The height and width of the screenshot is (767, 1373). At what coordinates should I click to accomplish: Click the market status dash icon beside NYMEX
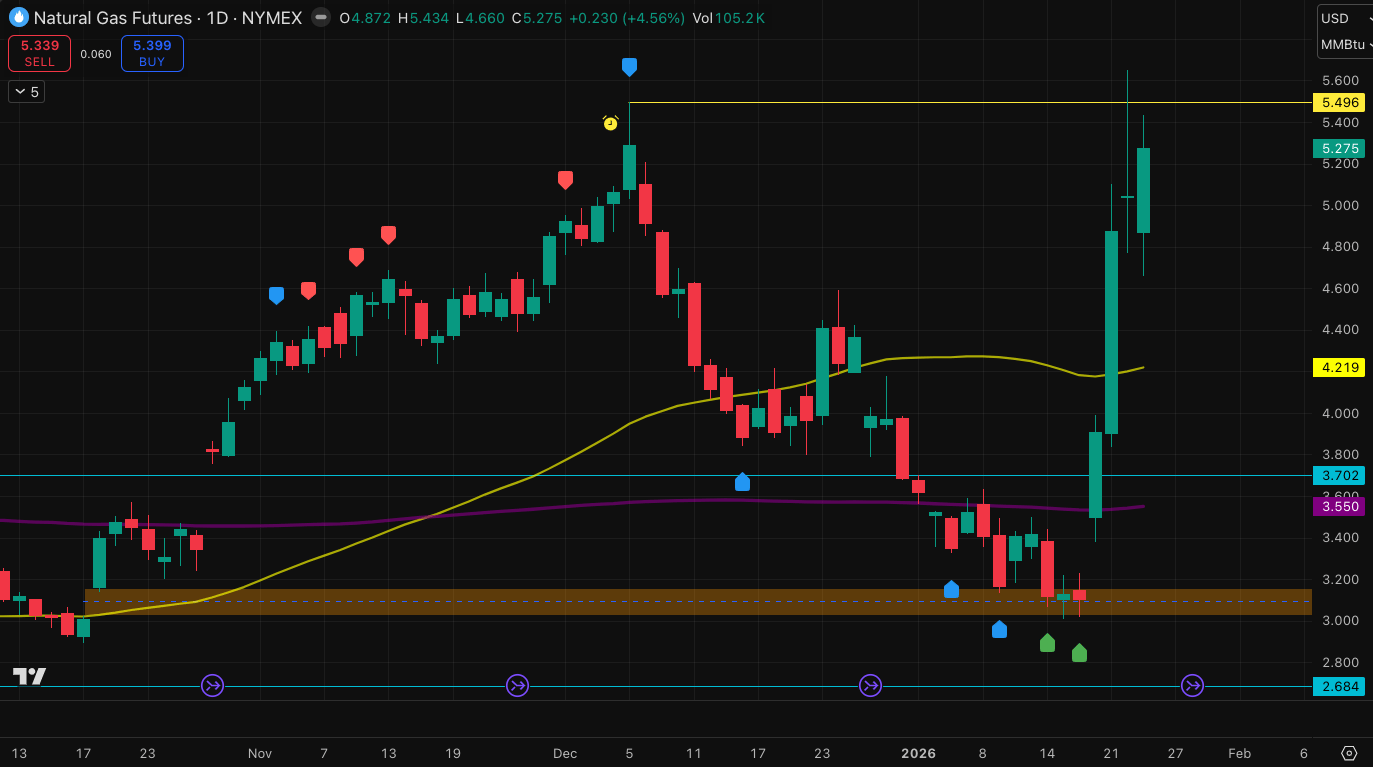coord(320,17)
